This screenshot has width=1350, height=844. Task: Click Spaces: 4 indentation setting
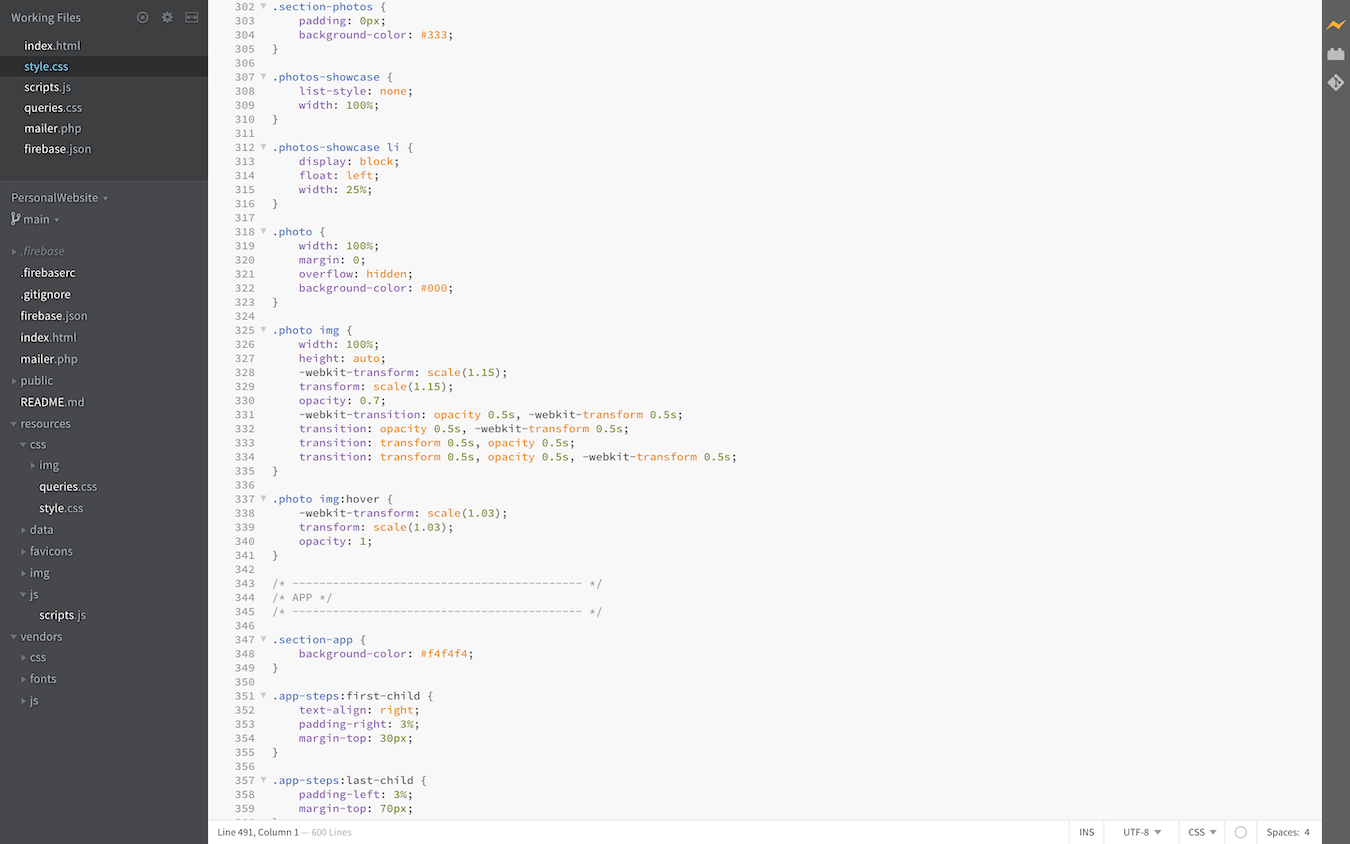[1288, 832]
